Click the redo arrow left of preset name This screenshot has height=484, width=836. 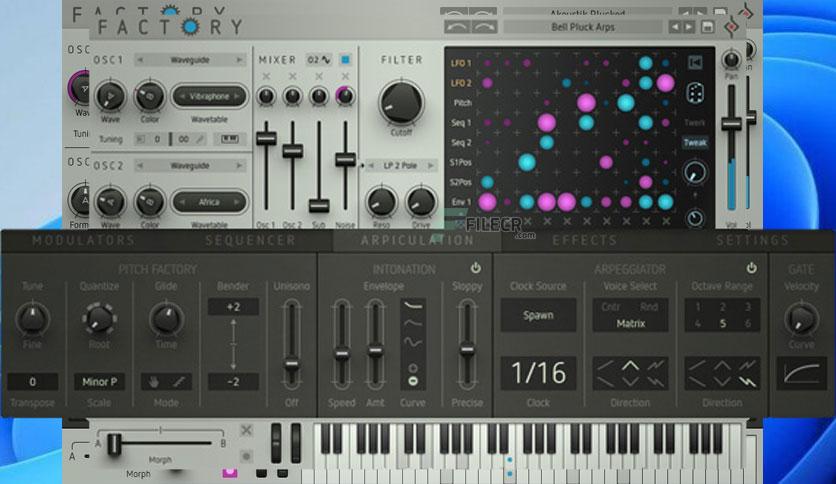point(484,27)
